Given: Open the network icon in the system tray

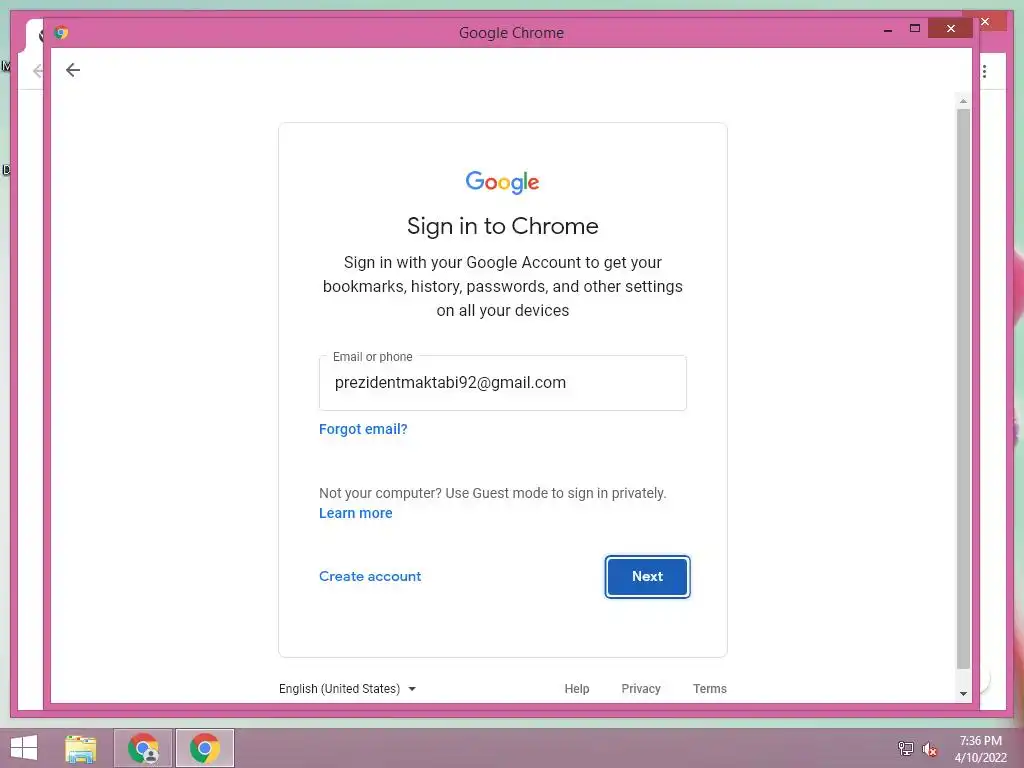Looking at the screenshot, I should [x=906, y=748].
